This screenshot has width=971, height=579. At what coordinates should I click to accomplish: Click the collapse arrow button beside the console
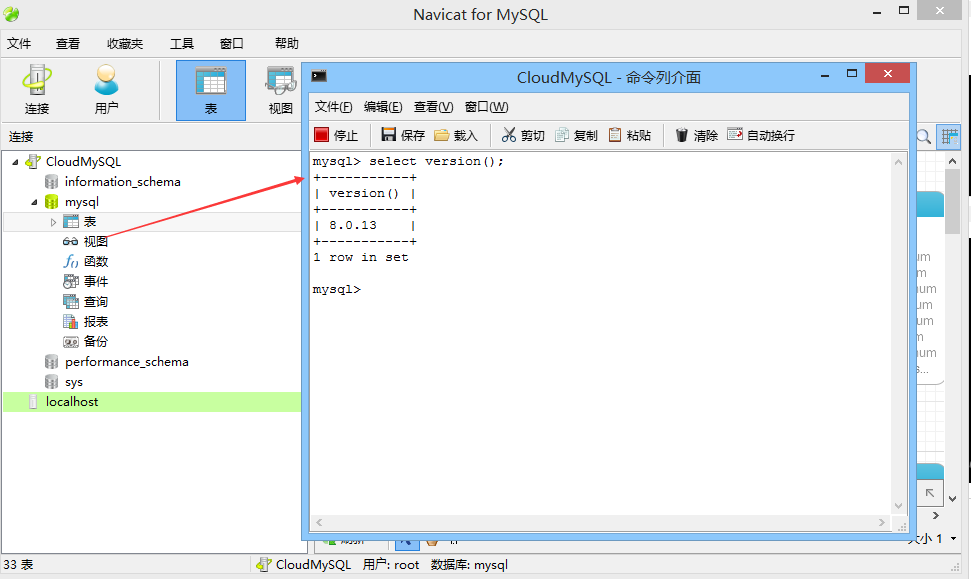pos(930,493)
